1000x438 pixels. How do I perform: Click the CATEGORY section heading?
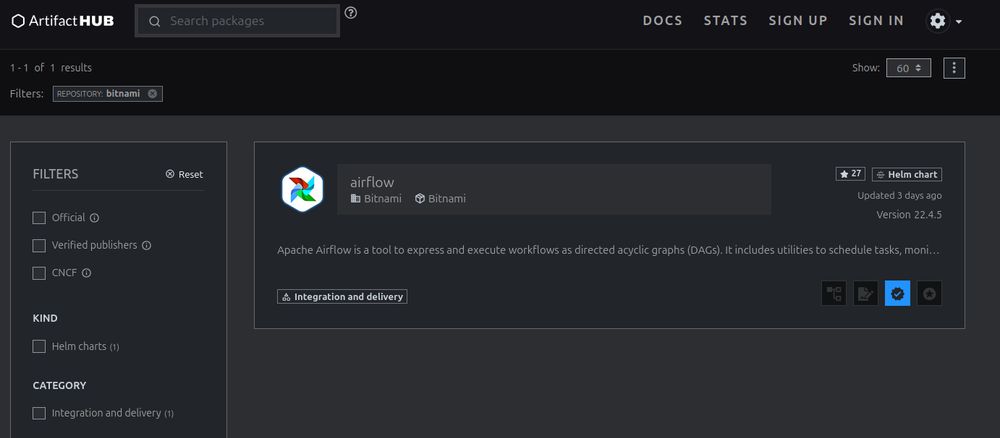click(59, 386)
